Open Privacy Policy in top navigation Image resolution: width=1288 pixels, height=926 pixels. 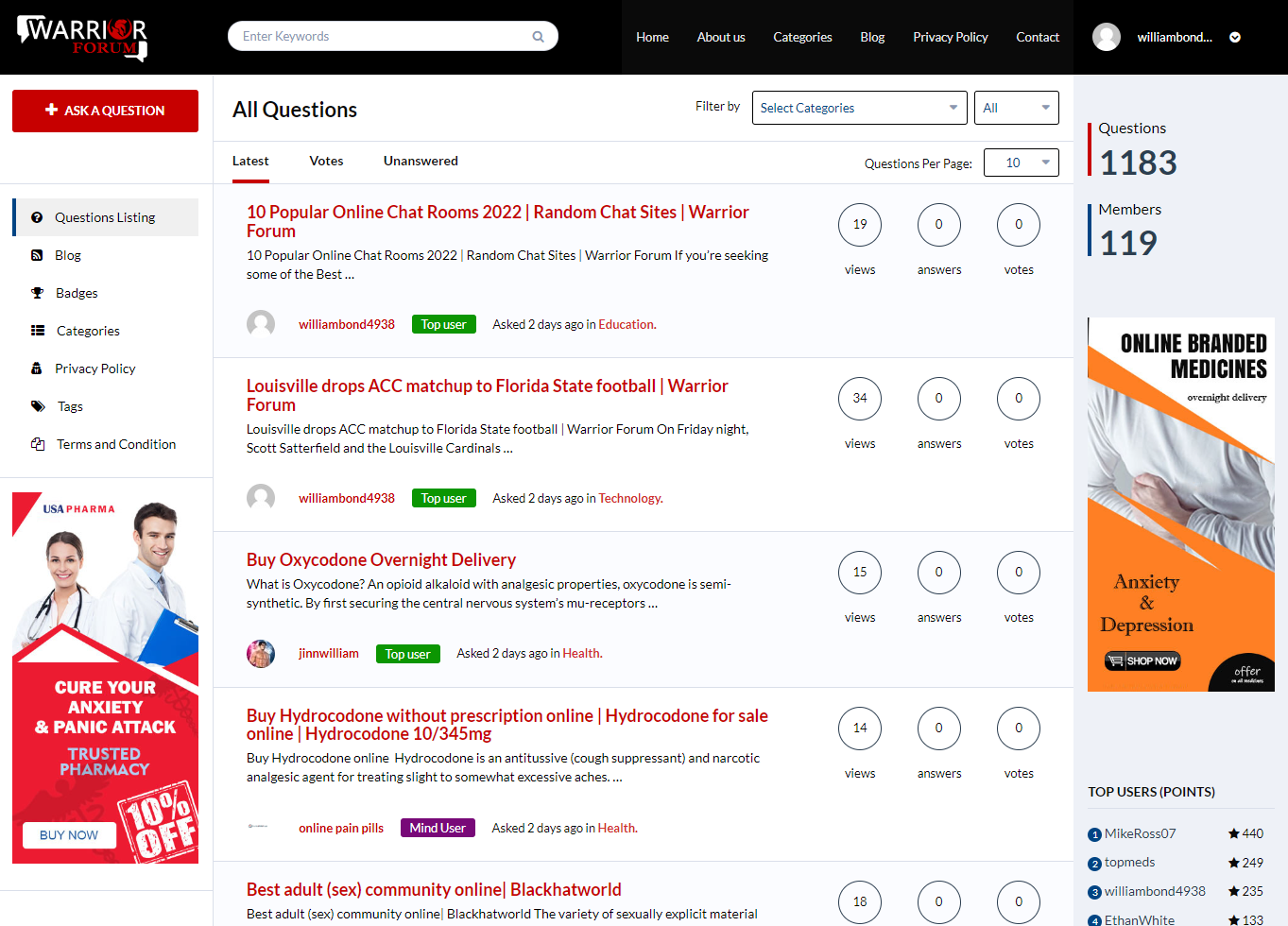pyautogui.click(x=951, y=37)
